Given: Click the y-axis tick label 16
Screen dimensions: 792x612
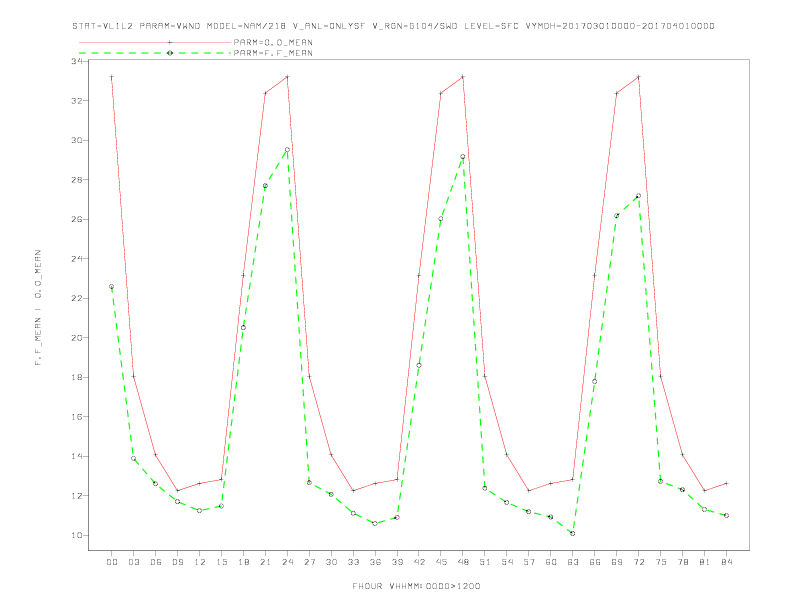Looking at the screenshot, I should point(77,417).
